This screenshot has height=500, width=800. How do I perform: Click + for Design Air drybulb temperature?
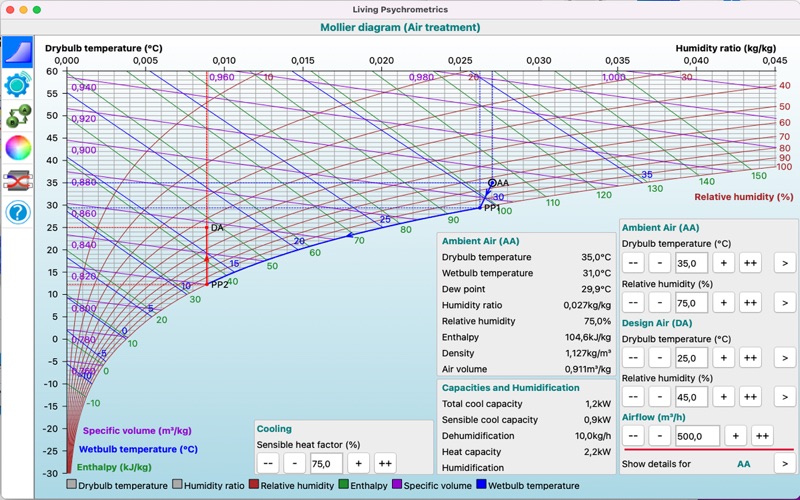[x=723, y=358]
